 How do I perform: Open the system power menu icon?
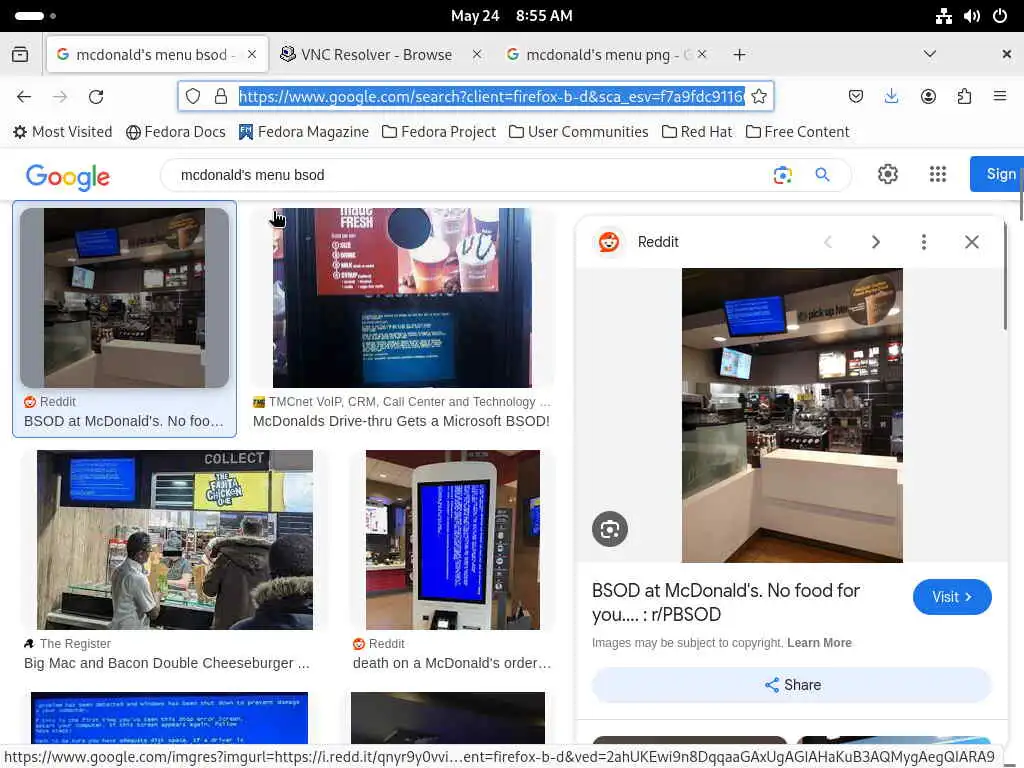[x=1000, y=16]
